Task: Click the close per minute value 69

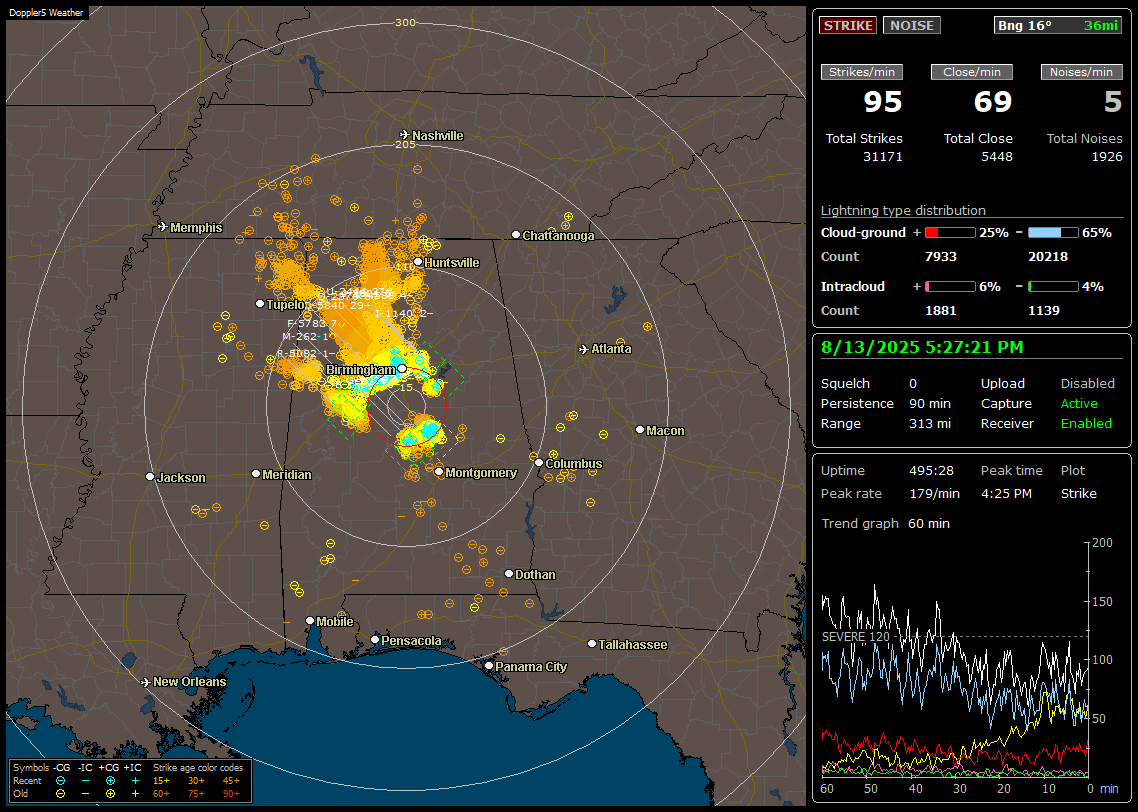Action: 993,102
